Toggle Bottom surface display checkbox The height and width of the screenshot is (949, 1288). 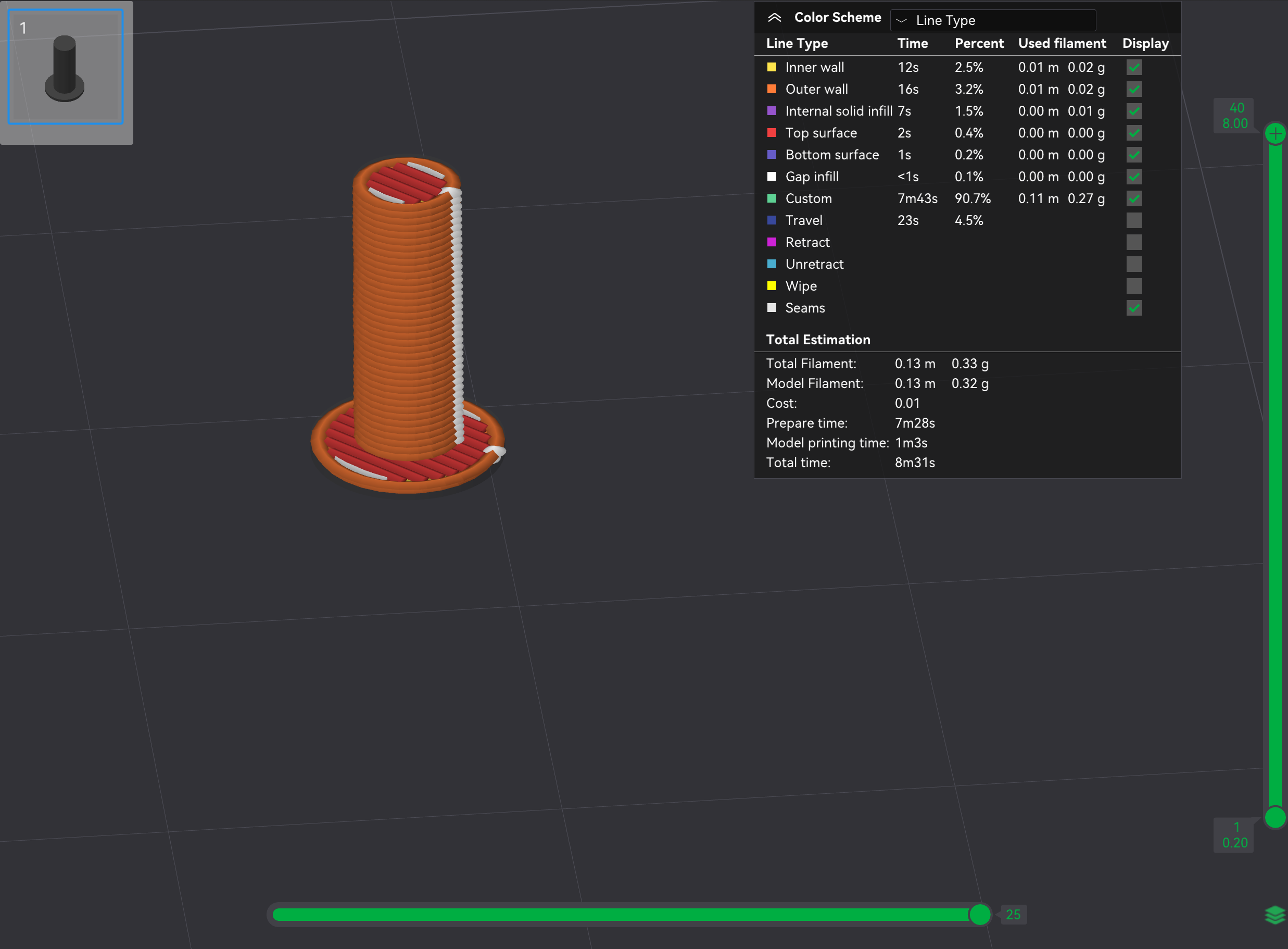1133,155
